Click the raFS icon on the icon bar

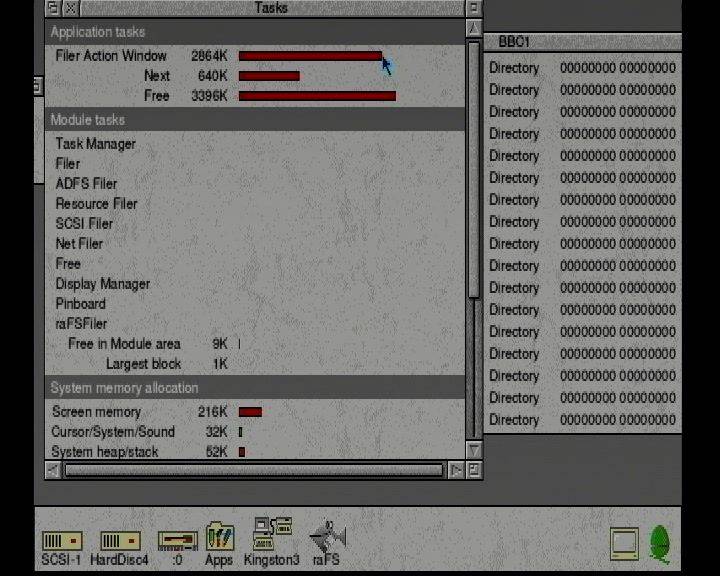pyautogui.click(x=327, y=536)
